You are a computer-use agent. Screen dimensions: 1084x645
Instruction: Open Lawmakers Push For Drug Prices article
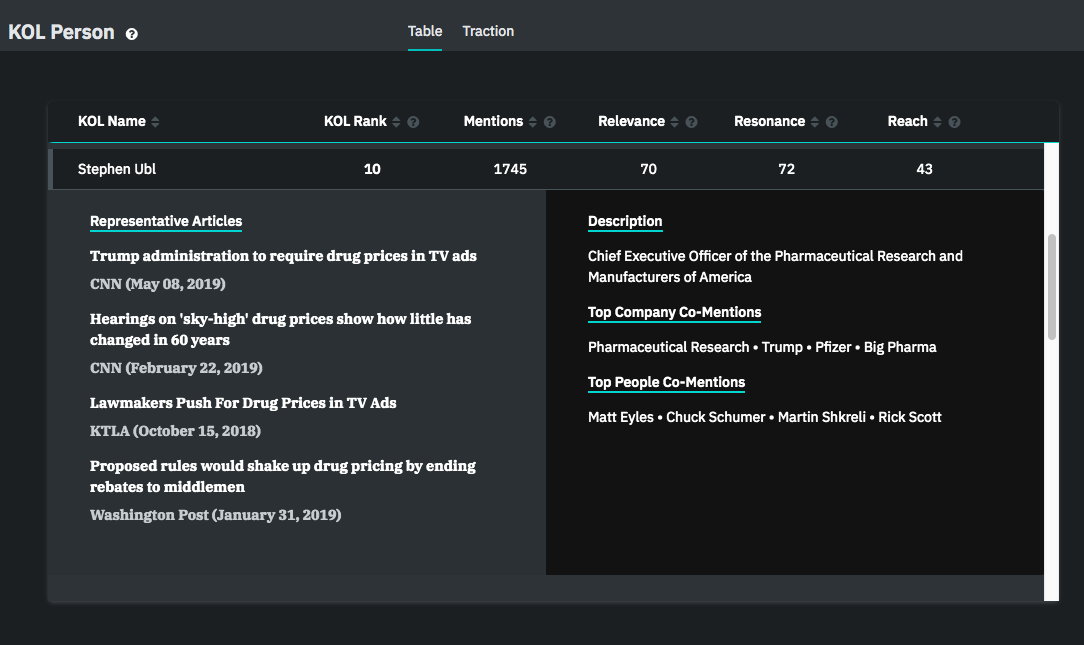pos(243,403)
